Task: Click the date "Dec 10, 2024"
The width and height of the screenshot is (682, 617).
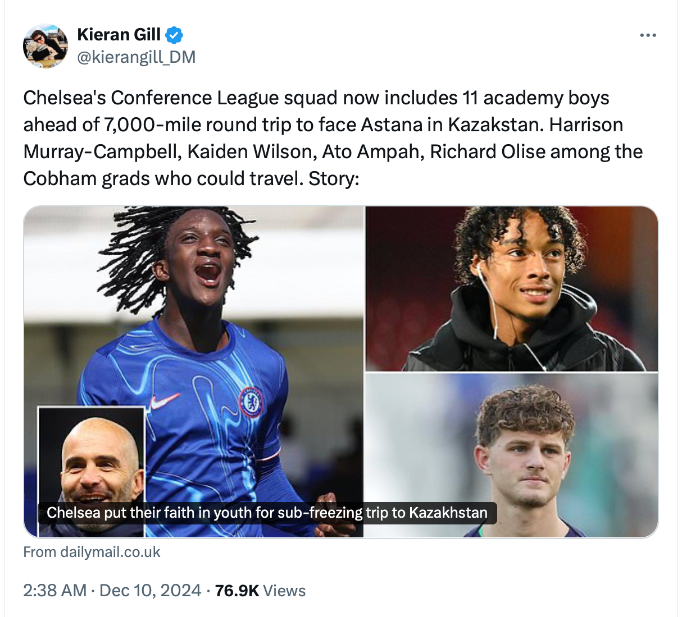Action: pyautogui.click(x=148, y=590)
